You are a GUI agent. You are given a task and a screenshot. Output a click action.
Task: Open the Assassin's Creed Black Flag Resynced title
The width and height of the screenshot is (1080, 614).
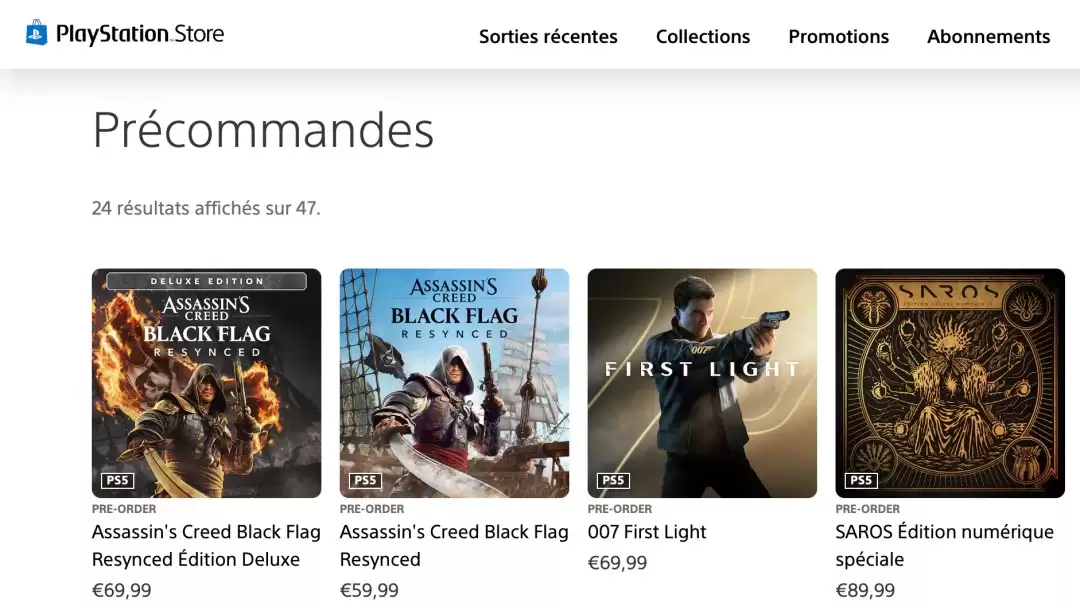(454, 546)
